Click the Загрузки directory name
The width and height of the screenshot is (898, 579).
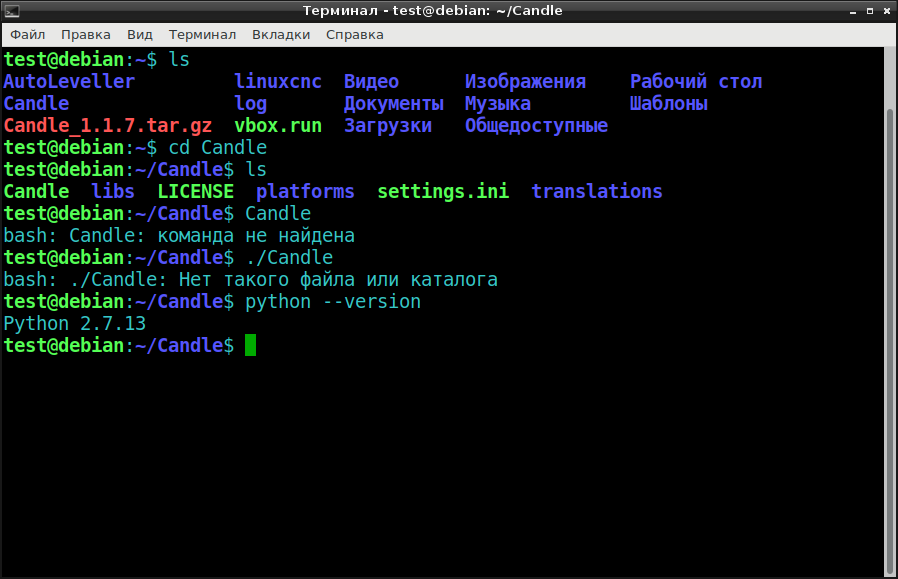coord(388,125)
